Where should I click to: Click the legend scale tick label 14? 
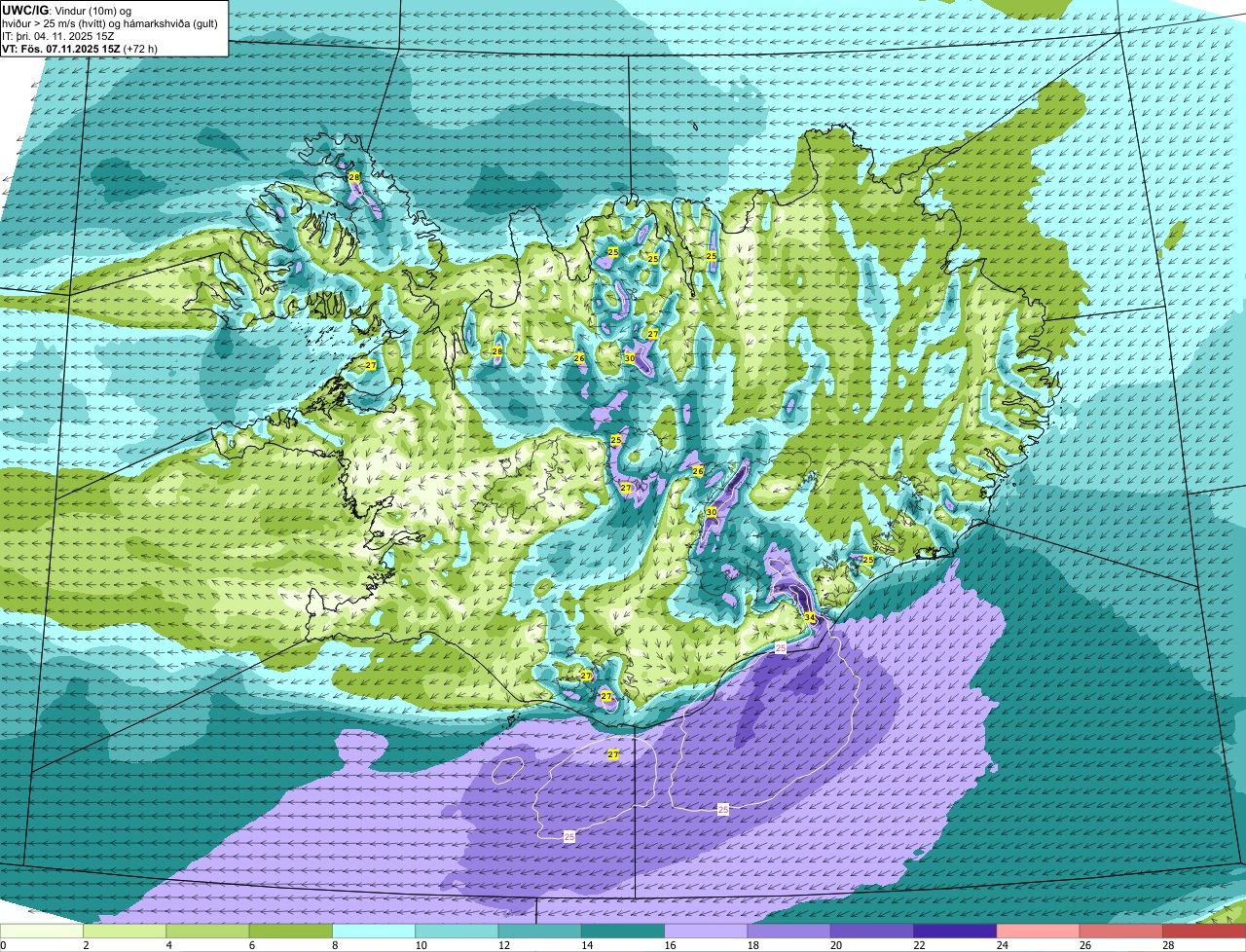click(587, 945)
